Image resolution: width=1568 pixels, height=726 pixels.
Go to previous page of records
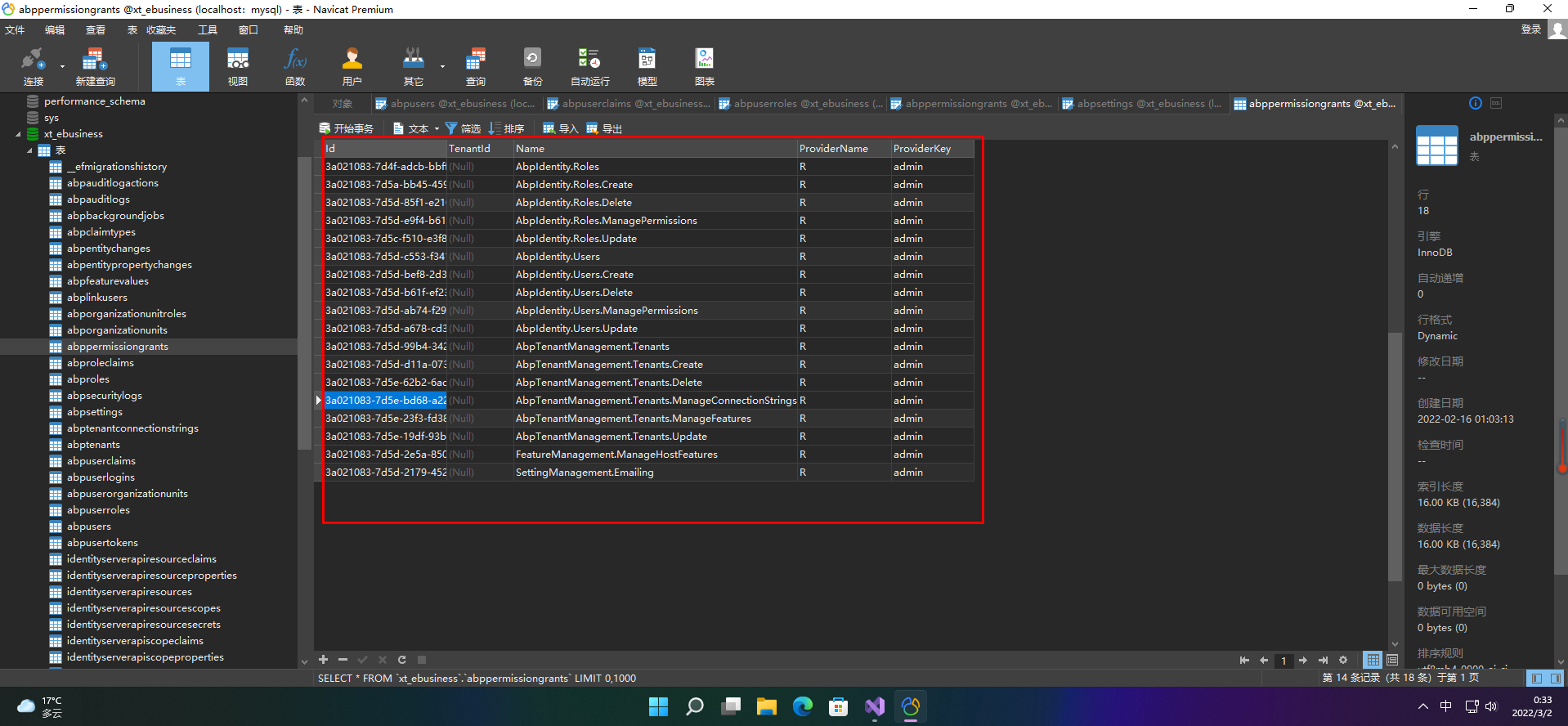1264,660
